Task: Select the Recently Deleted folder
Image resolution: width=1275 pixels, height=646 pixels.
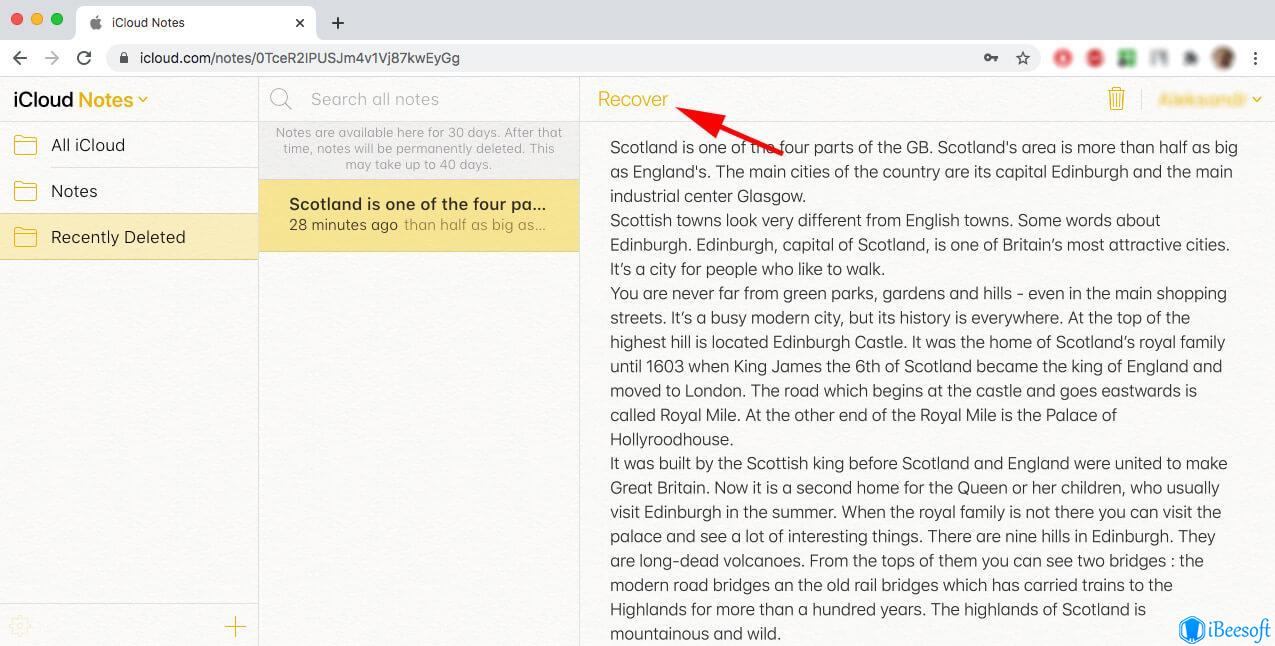Action: click(129, 237)
